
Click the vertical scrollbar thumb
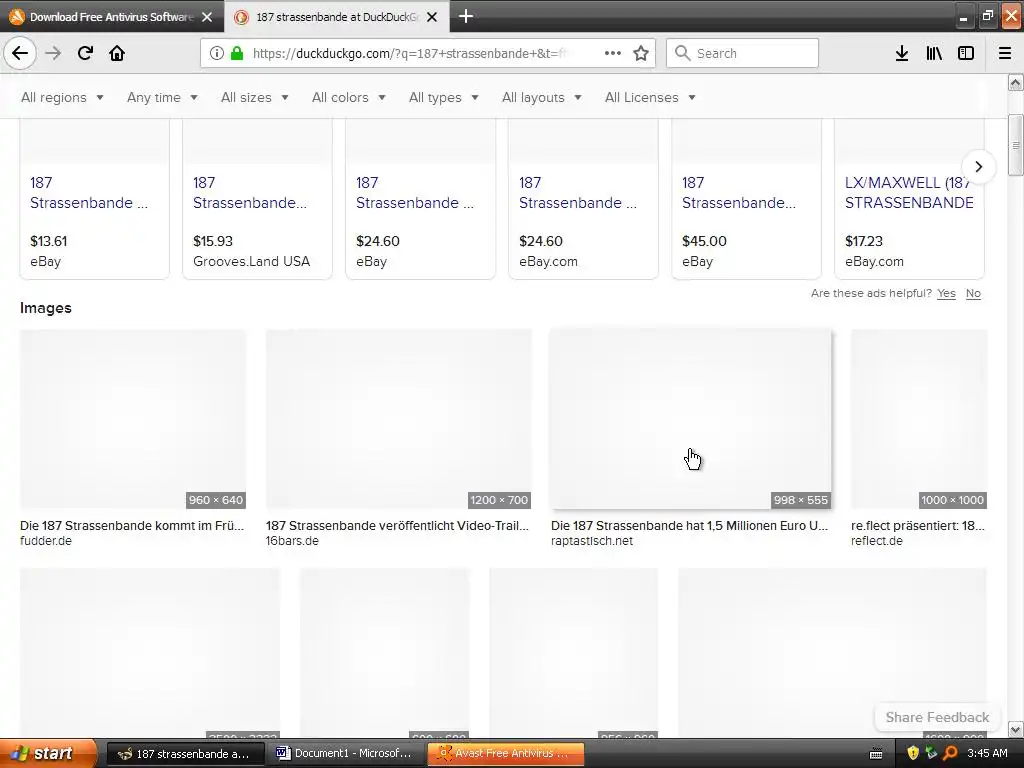(1015, 144)
